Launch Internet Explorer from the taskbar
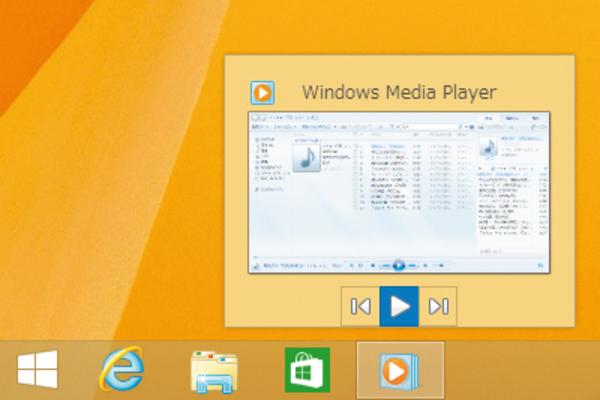600x400 pixels. (x=122, y=369)
